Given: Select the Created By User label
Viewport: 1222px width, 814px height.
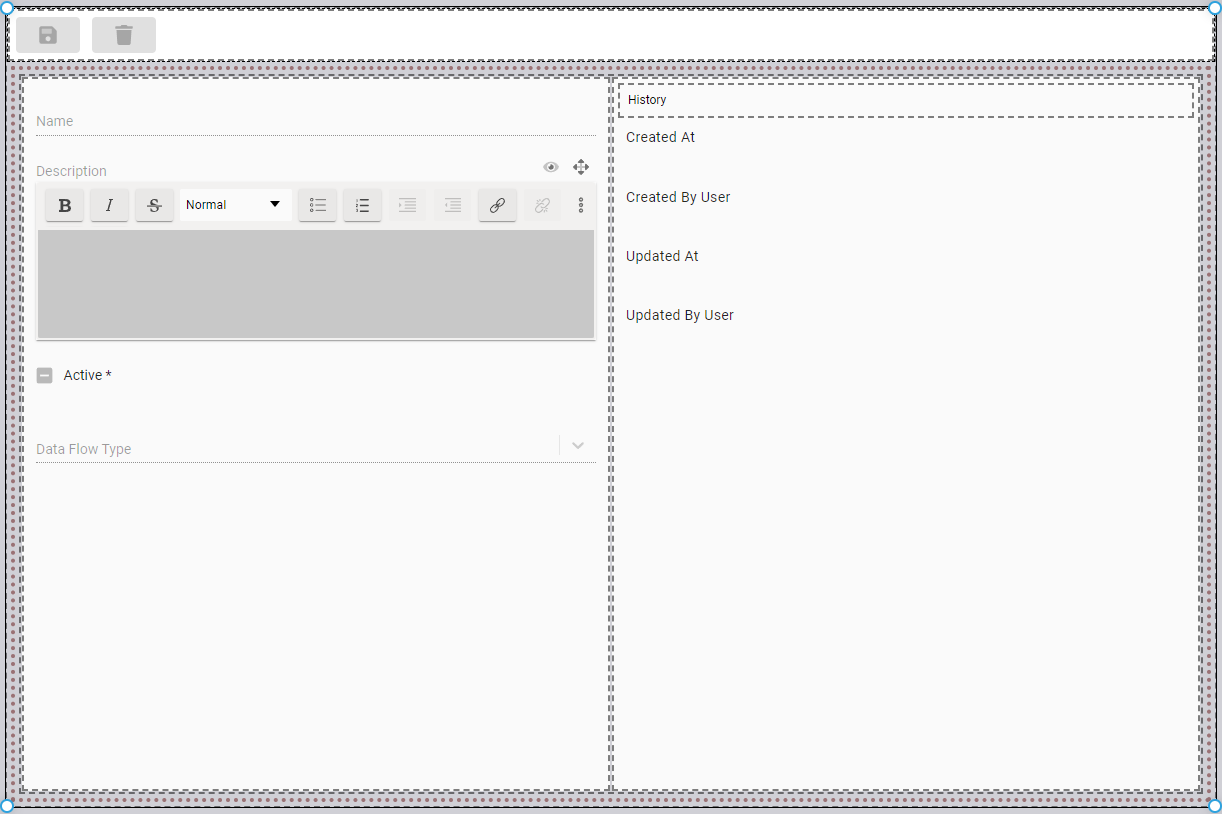Looking at the screenshot, I should pyautogui.click(x=678, y=197).
